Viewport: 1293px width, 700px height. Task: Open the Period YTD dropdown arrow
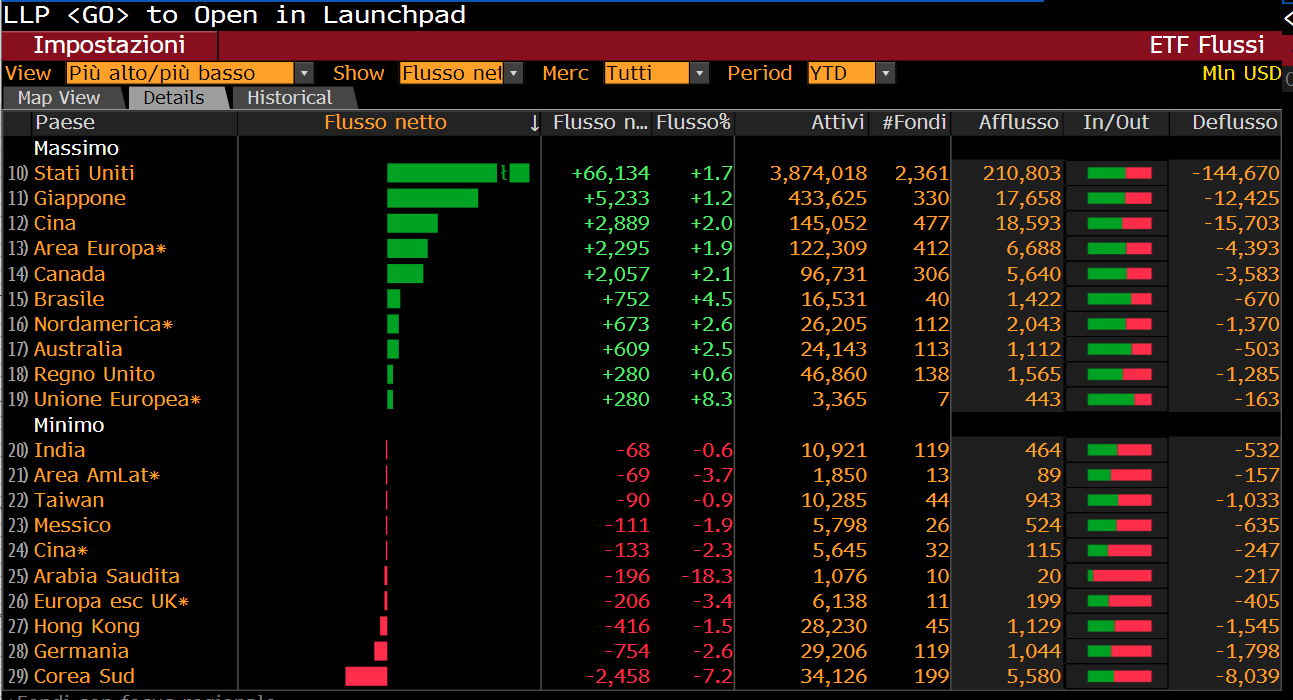(886, 73)
